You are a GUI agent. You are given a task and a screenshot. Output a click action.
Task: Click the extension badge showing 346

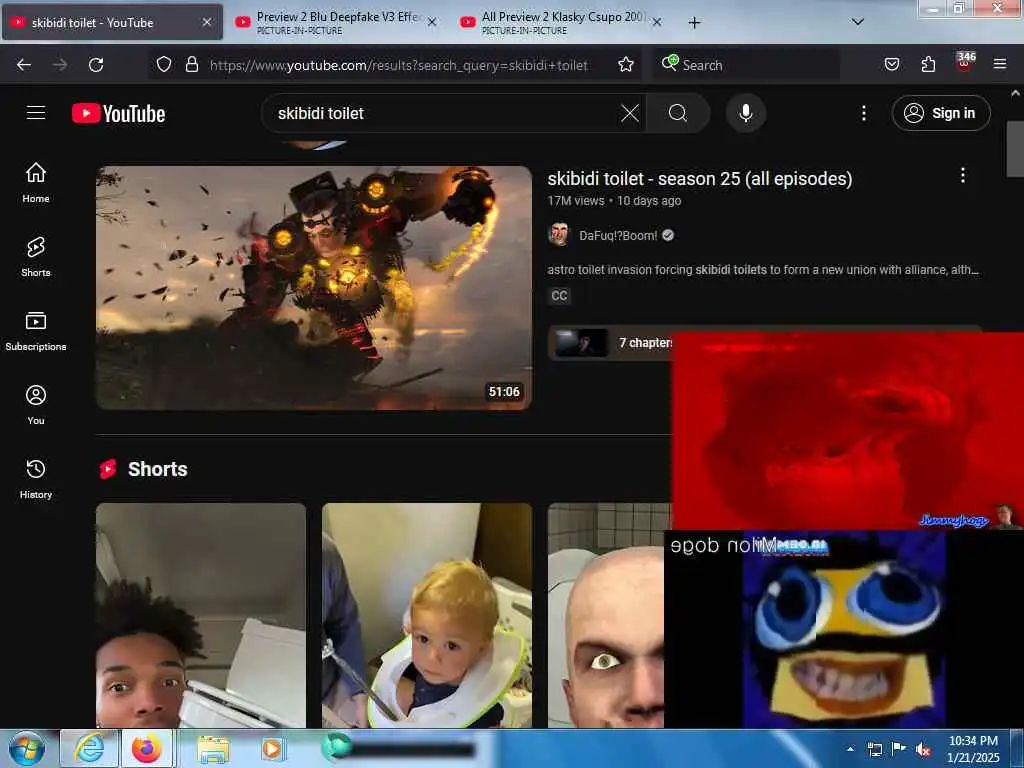(x=965, y=62)
